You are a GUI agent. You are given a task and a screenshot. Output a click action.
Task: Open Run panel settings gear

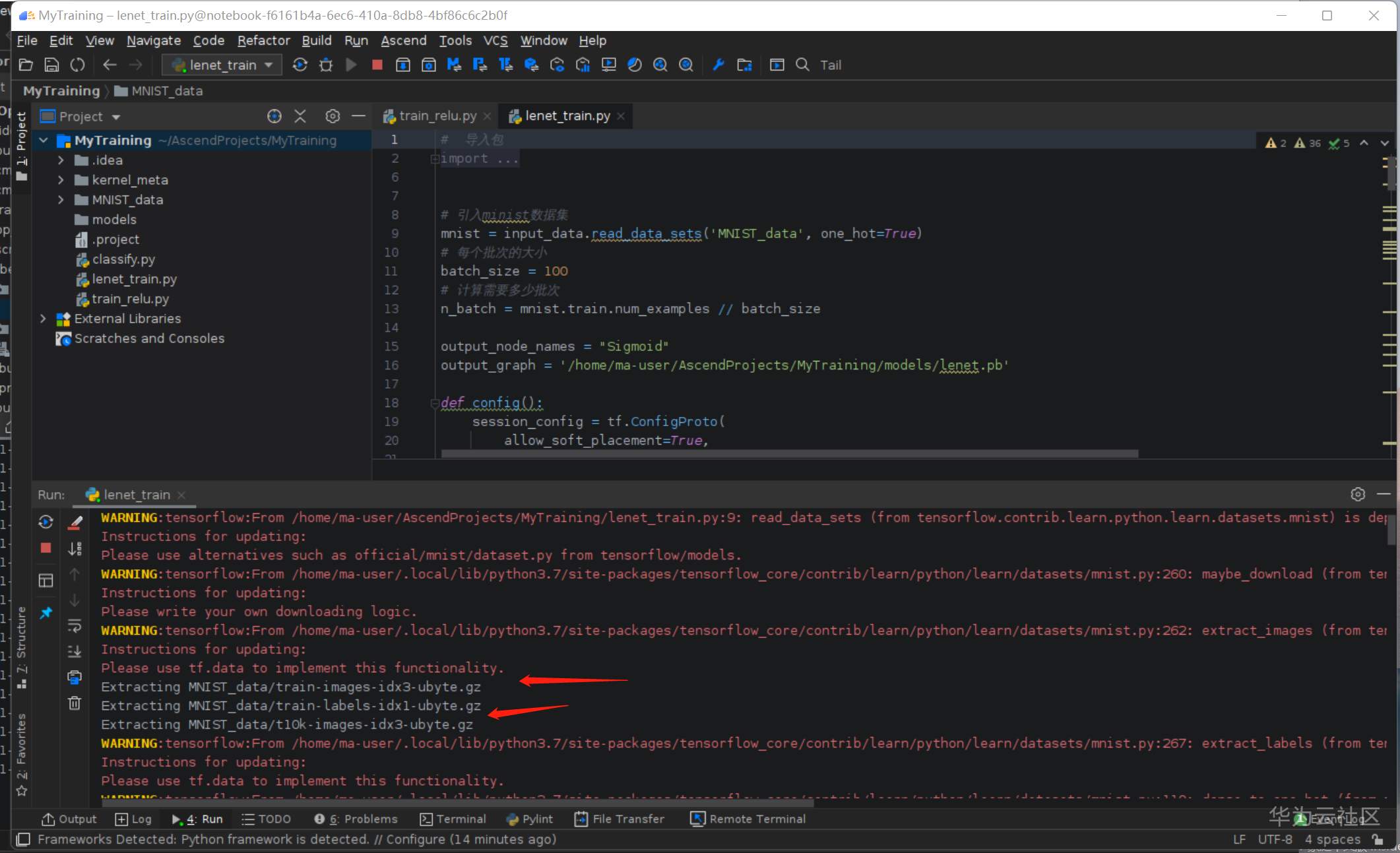(1357, 494)
